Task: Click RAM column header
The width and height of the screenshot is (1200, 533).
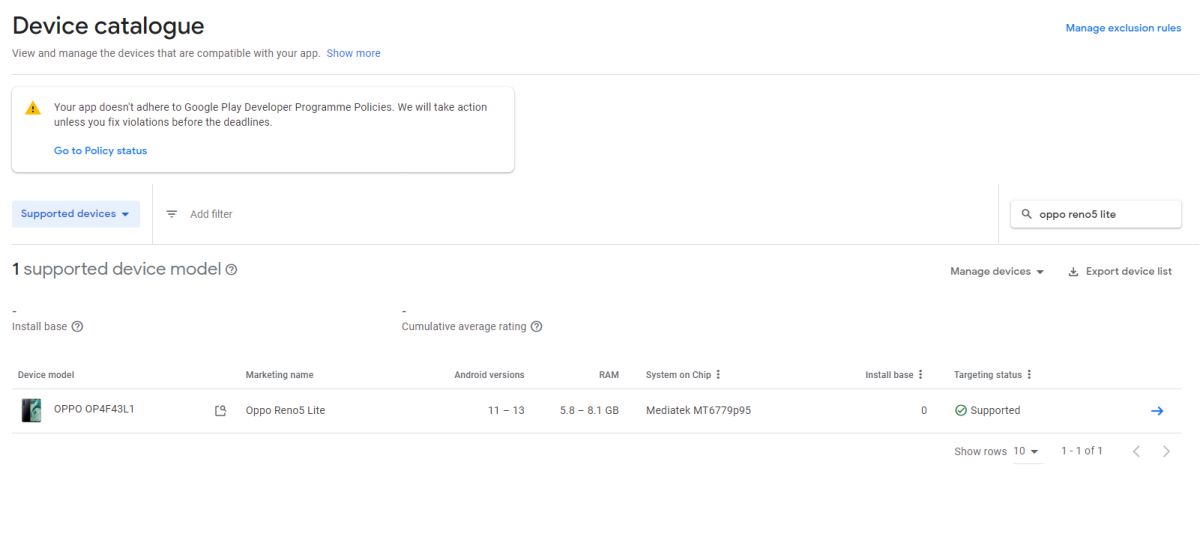Action: [609, 375]
